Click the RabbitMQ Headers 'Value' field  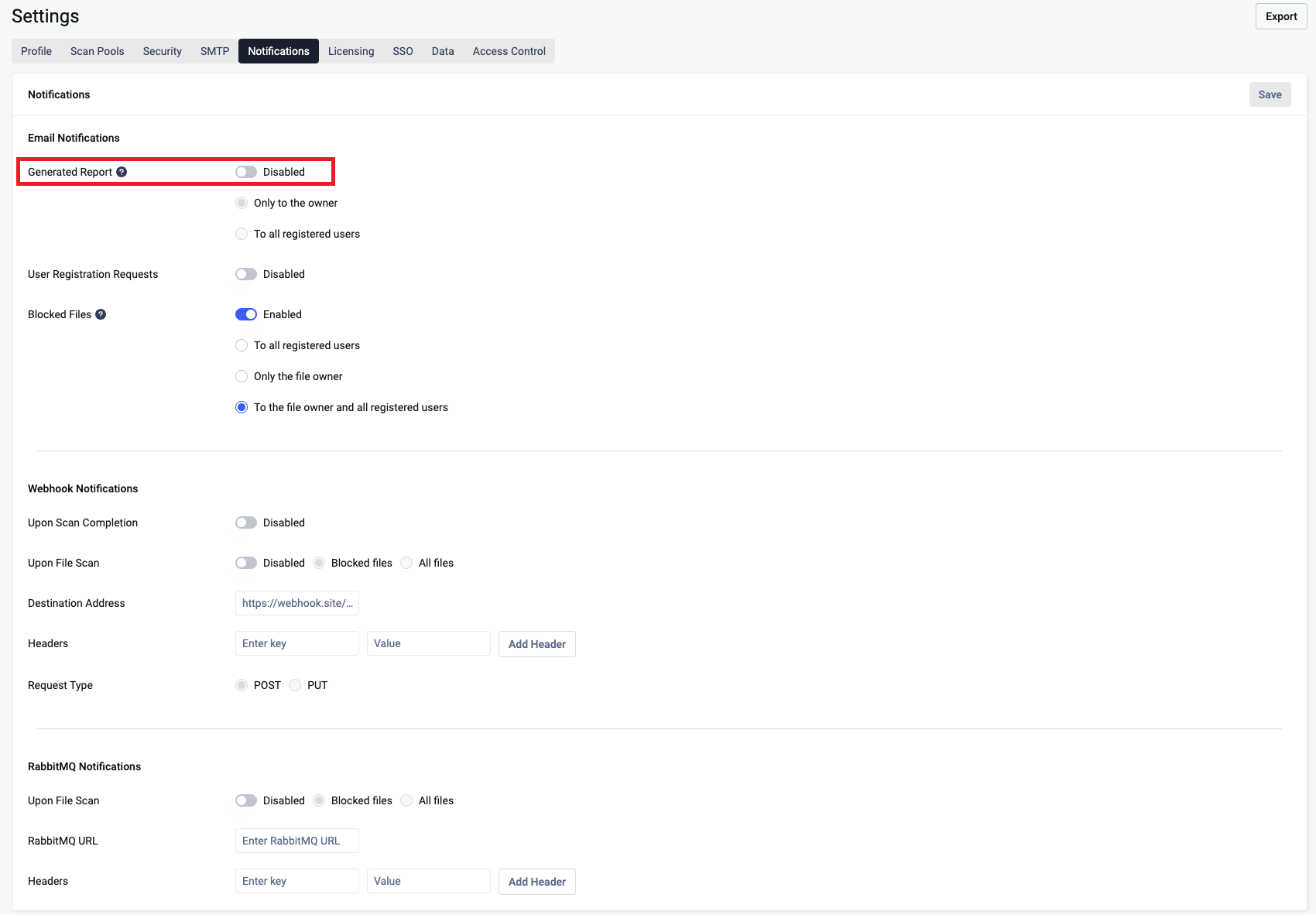(429, 881)
